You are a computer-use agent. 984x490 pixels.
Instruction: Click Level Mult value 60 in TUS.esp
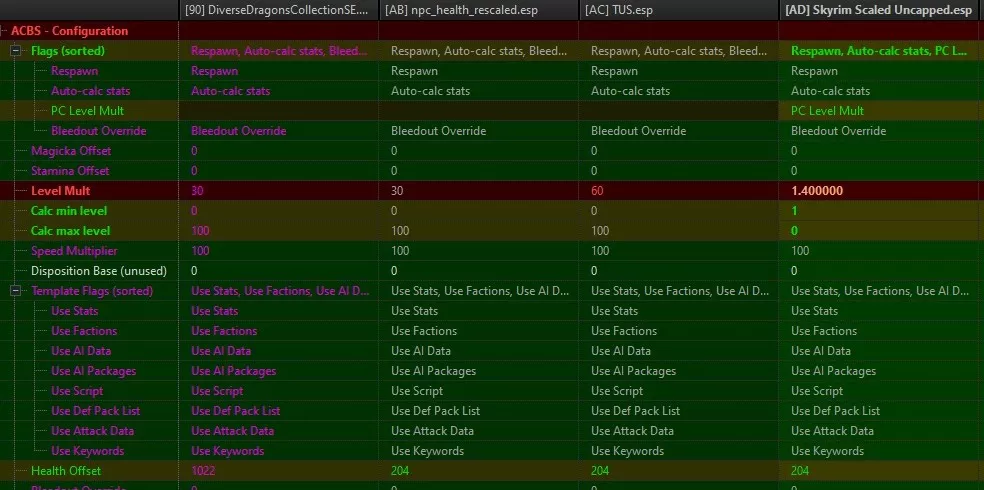(x=597, y=191)
